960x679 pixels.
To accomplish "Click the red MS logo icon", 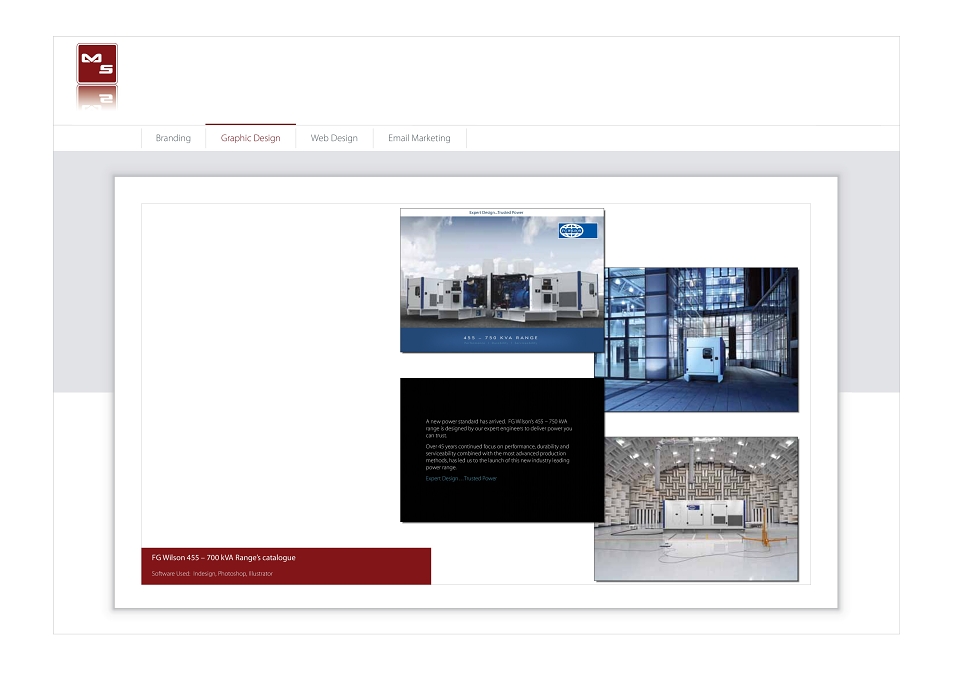I will point(97,63).
